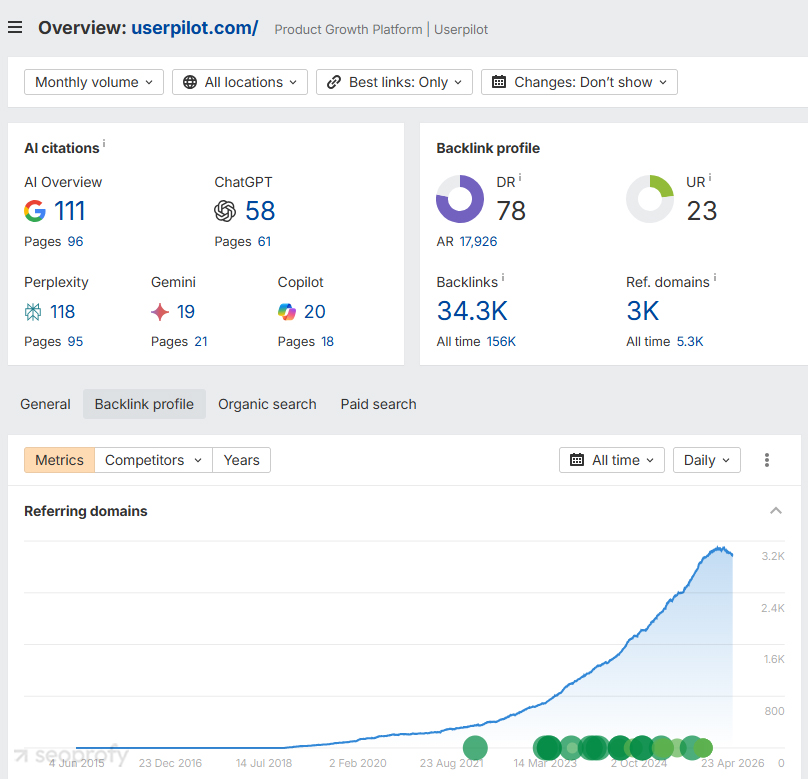
Task: Open ChatGPT Pages 61 link
Action: click(x=264, y=241)
